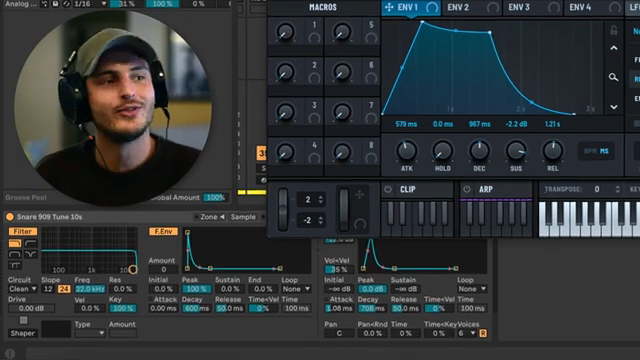
Task: Click the Vol<Vel 35 % field
Action: (339, 269)
